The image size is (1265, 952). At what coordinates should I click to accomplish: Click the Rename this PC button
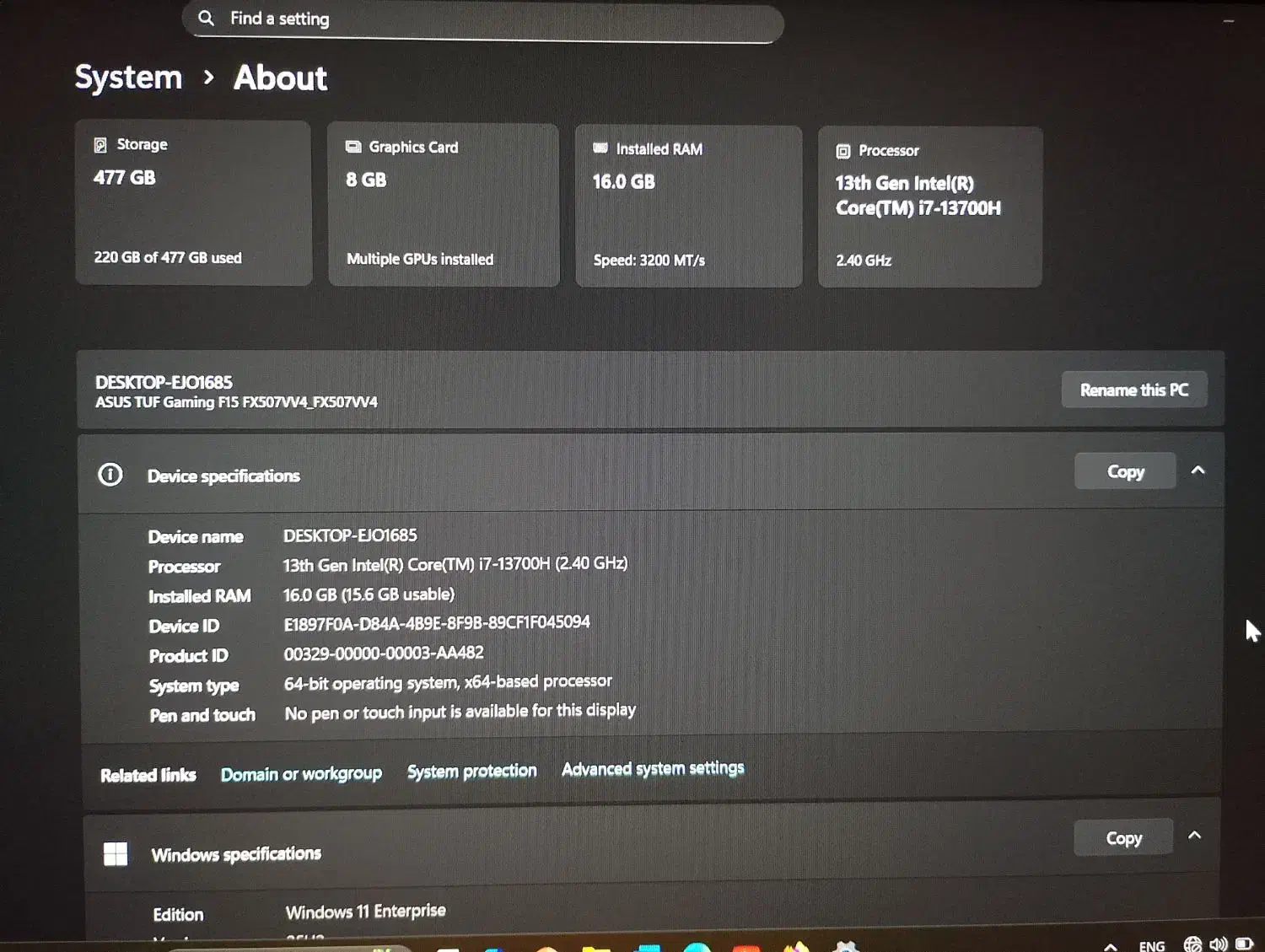point(1134,389)
